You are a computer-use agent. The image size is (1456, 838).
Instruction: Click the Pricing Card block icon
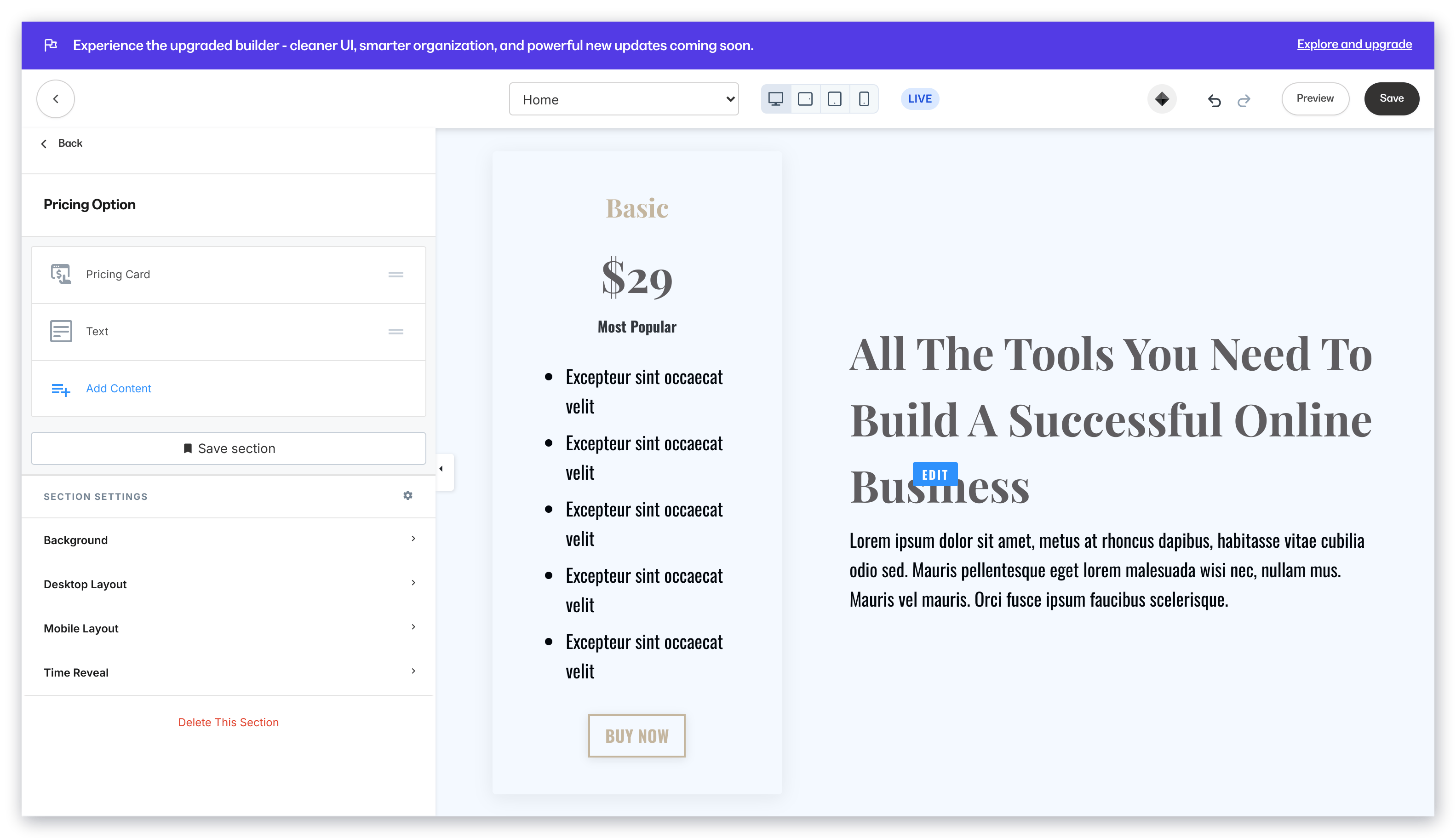click(60, 274)
